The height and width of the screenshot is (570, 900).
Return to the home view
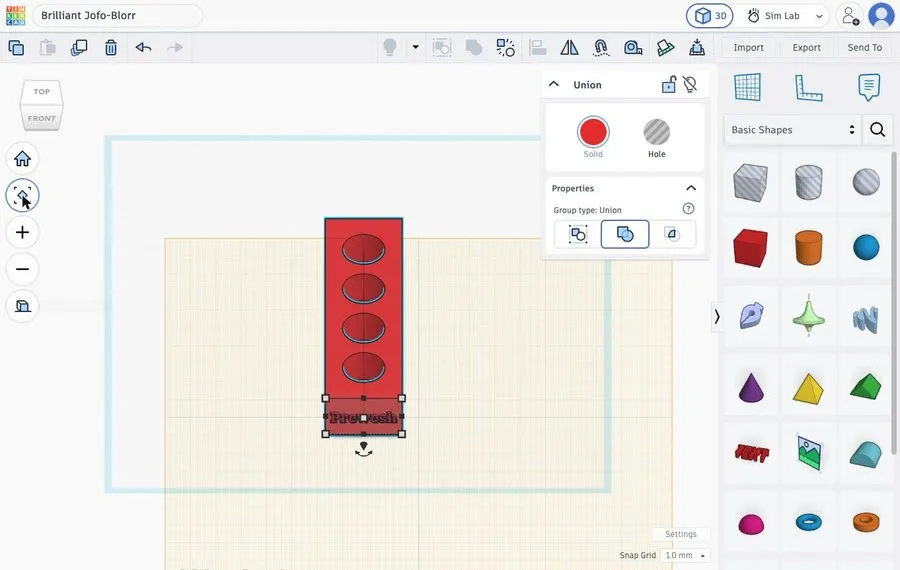[22, 158]
